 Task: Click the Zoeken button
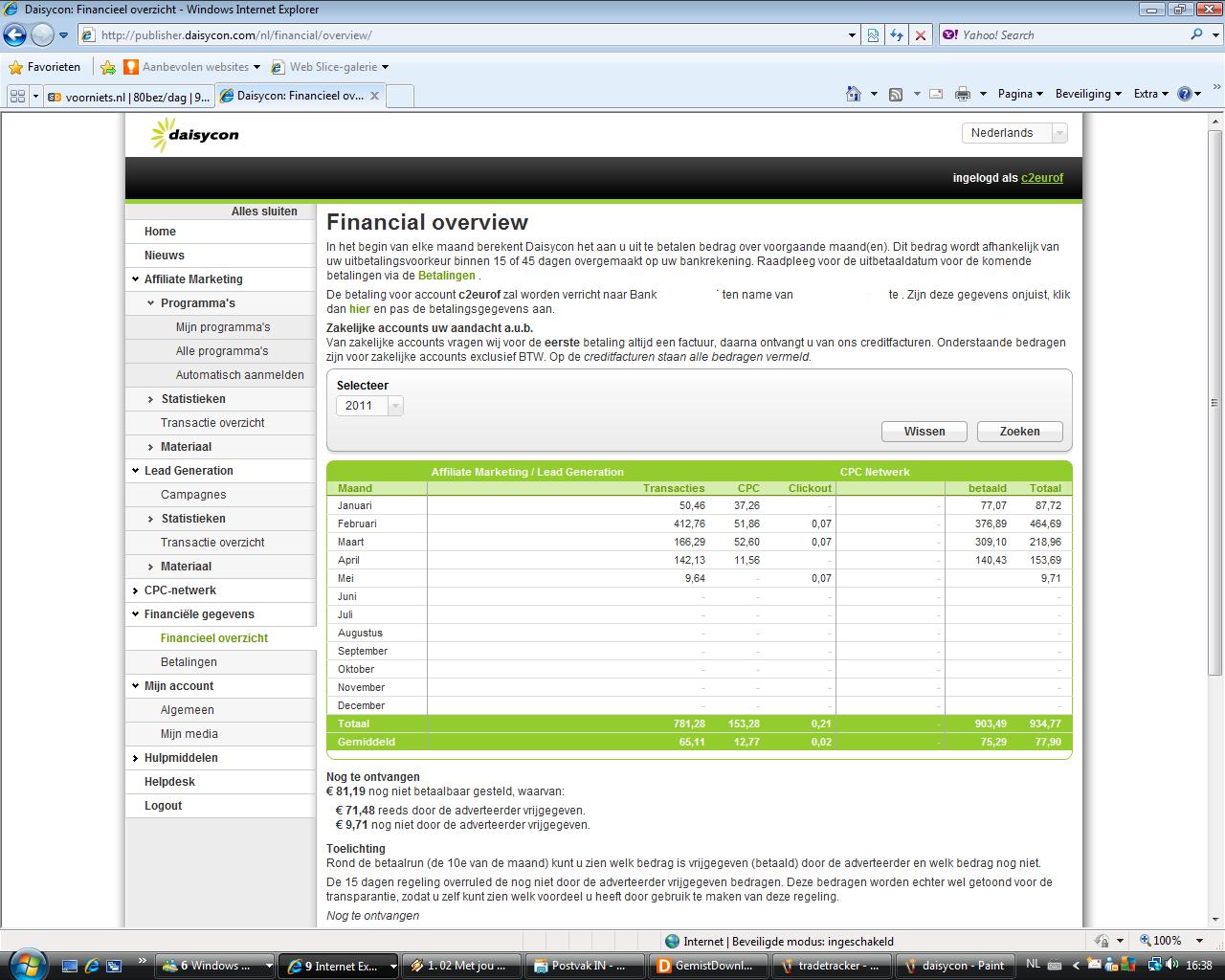tap(1020, 432)
